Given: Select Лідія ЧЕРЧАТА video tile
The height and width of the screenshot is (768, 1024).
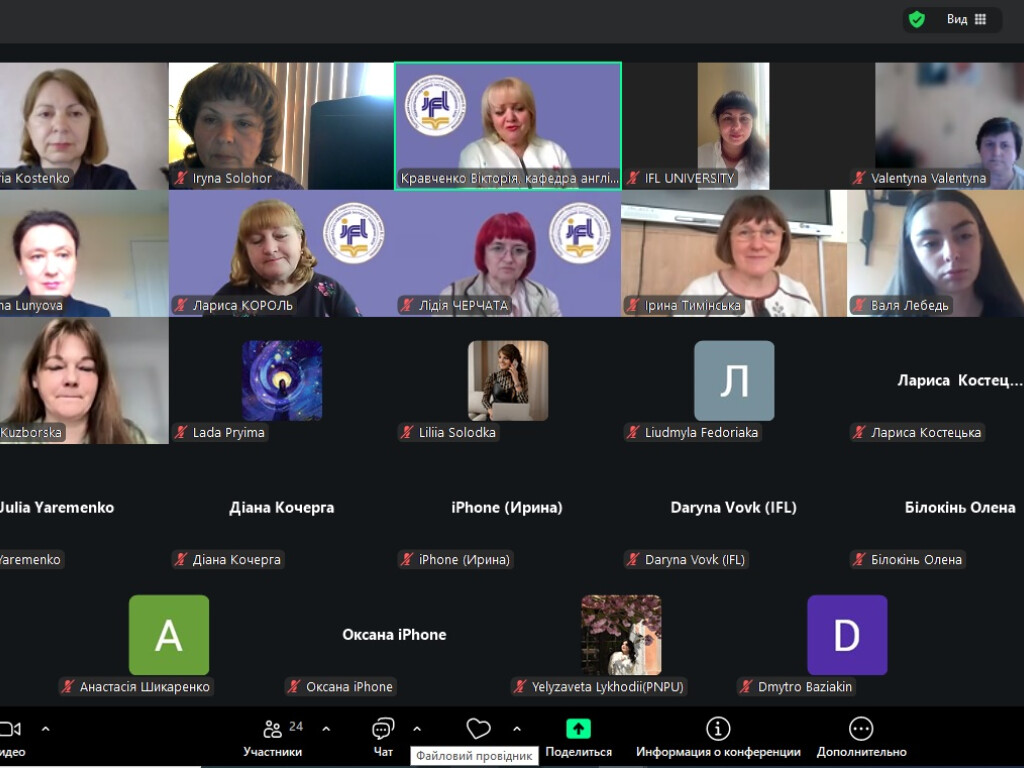Looking at the screenshot, I should point(507,253).
